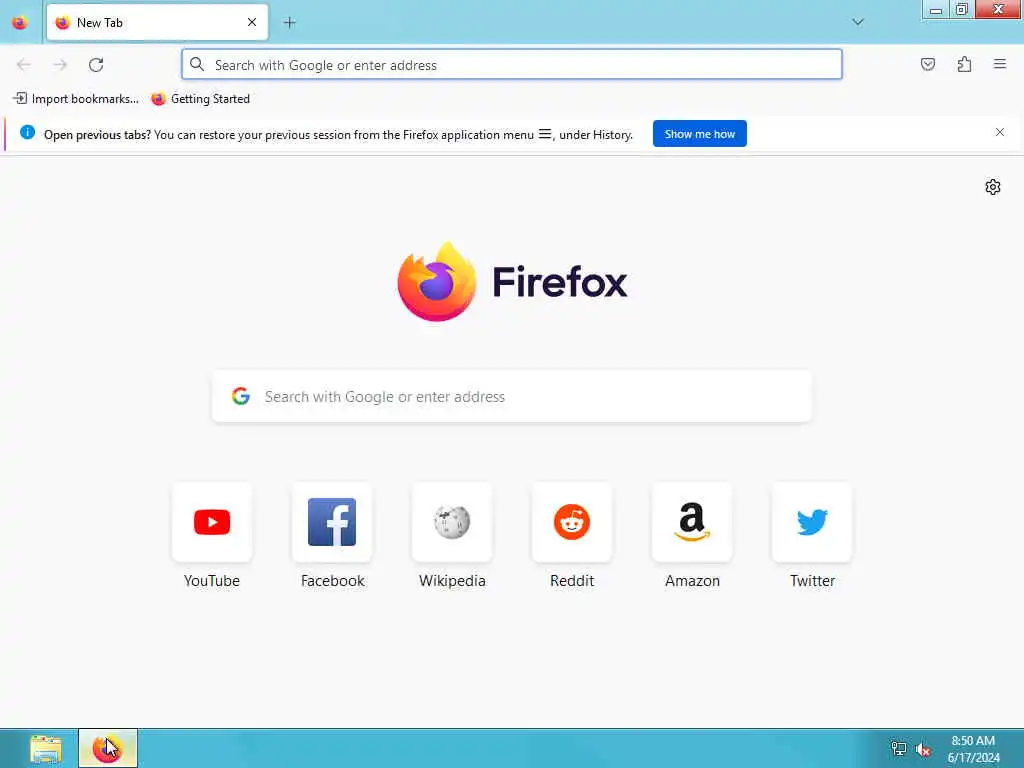Open the Firefox application menu
1024x768 pixels.
1000,64
